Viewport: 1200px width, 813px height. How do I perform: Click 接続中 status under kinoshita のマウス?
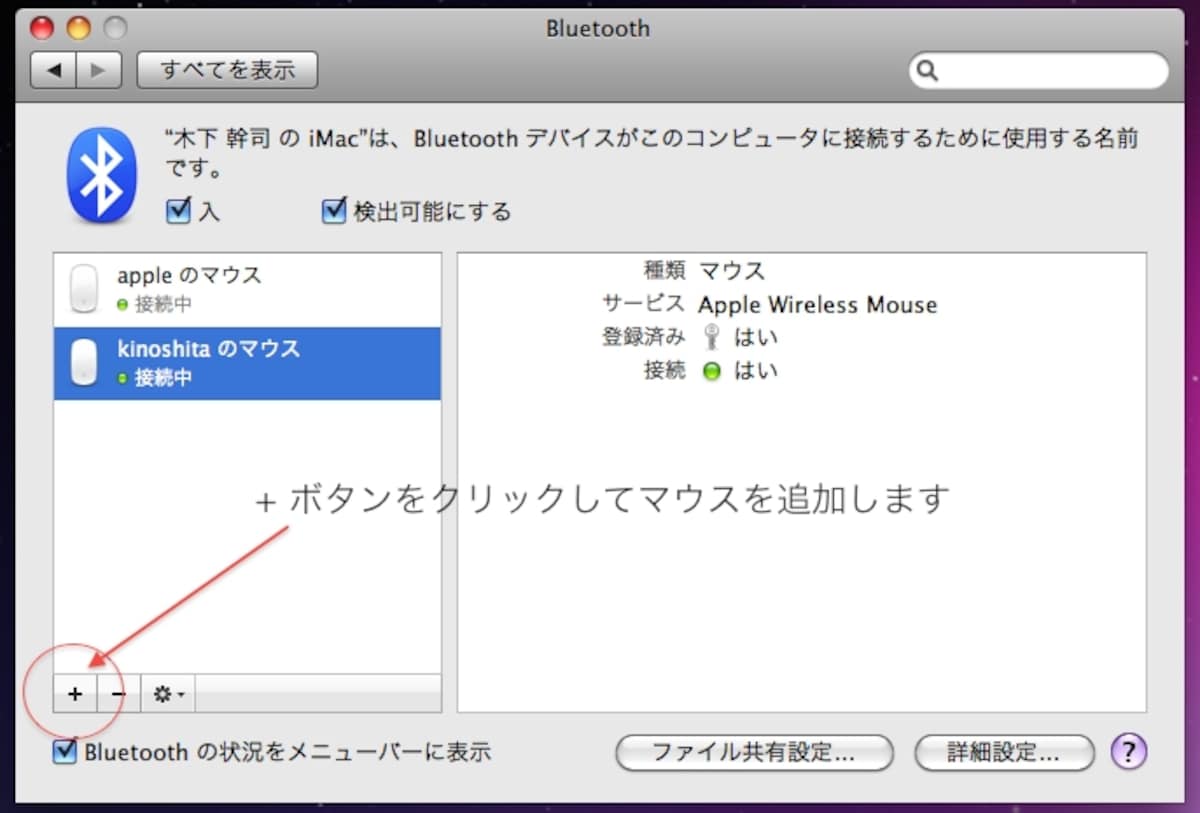pyautogui.click(x=163, y=378)
